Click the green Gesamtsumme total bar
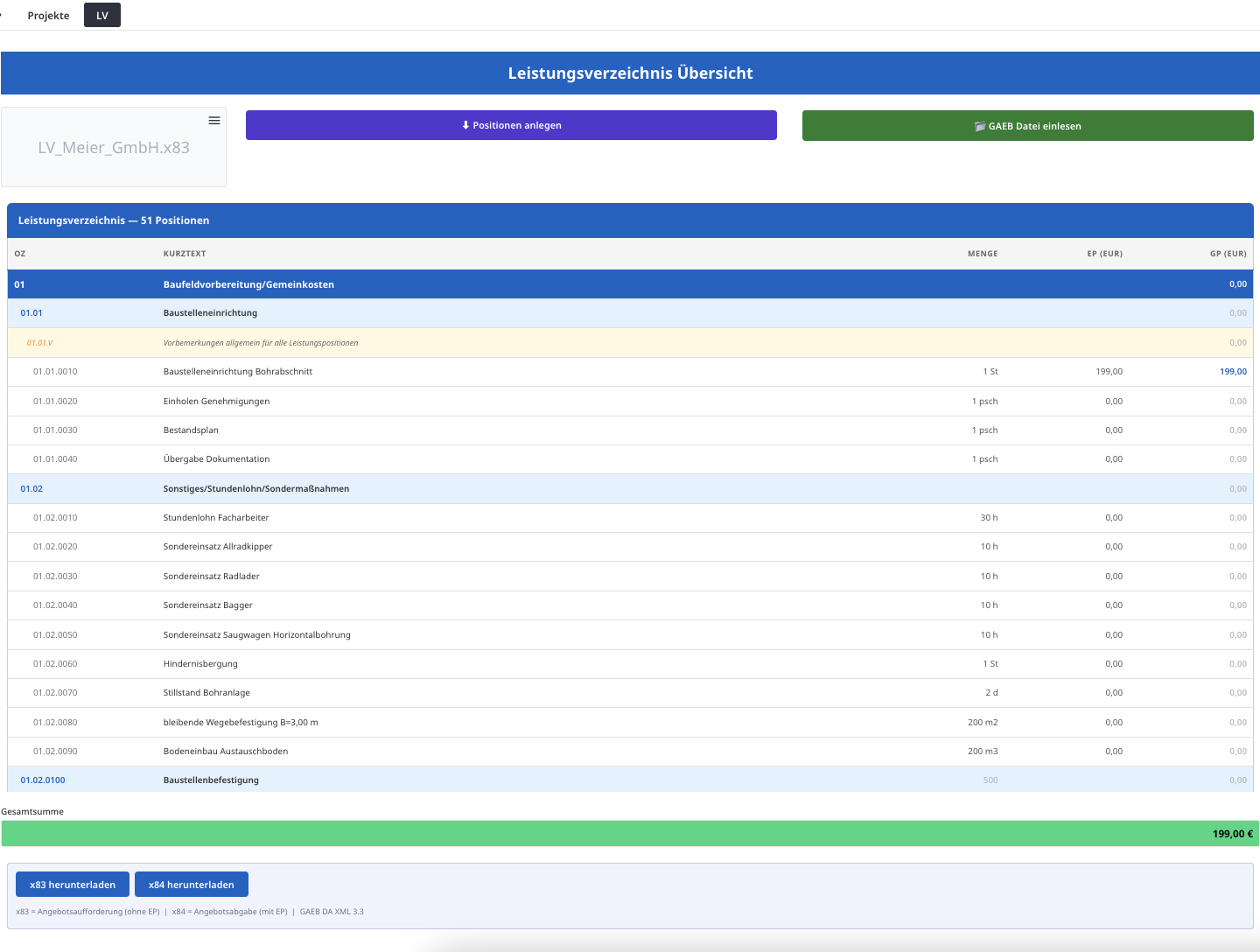 point(630,834)
